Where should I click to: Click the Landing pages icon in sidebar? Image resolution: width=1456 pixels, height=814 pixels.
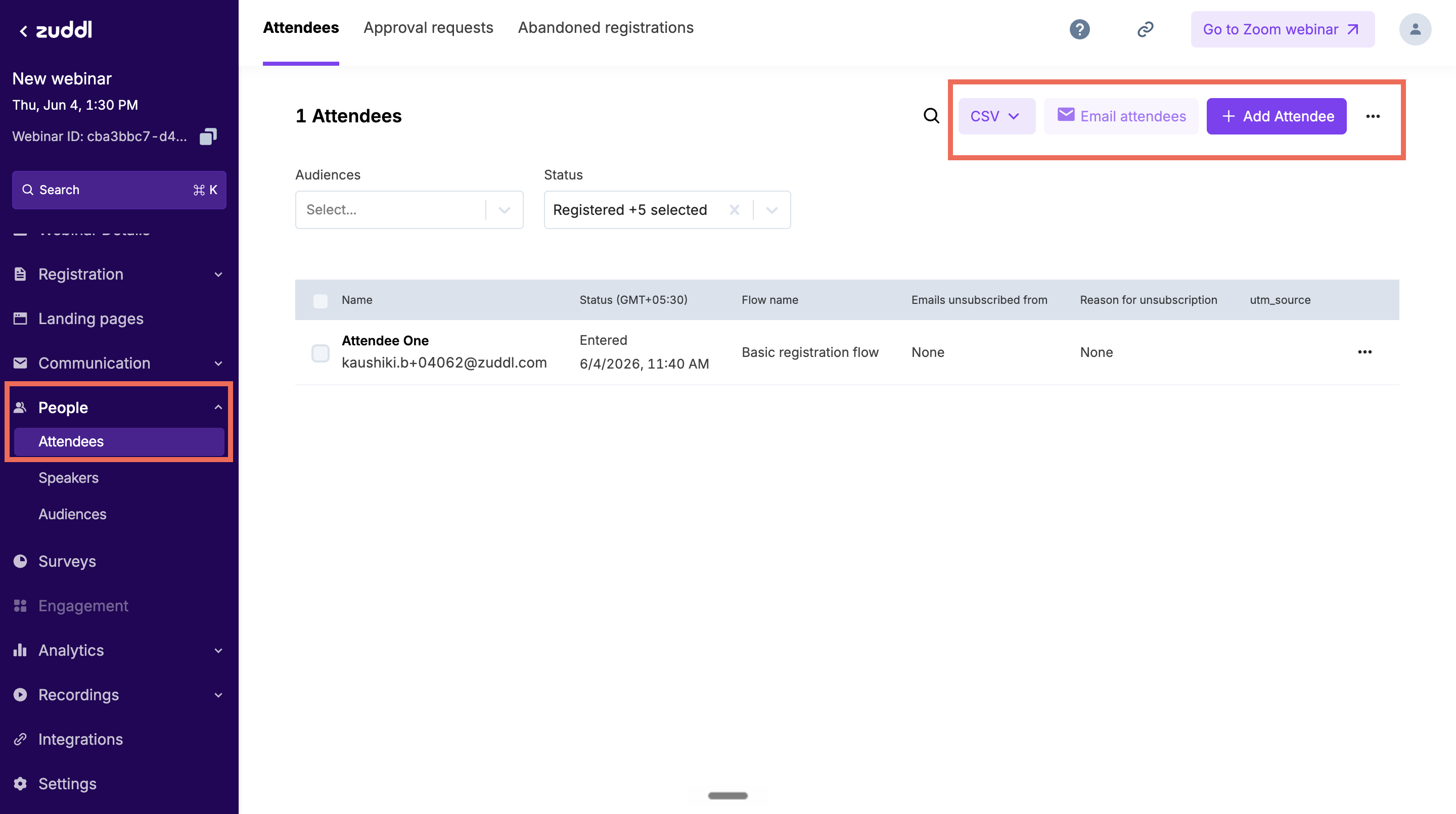(x=20, y=318)
